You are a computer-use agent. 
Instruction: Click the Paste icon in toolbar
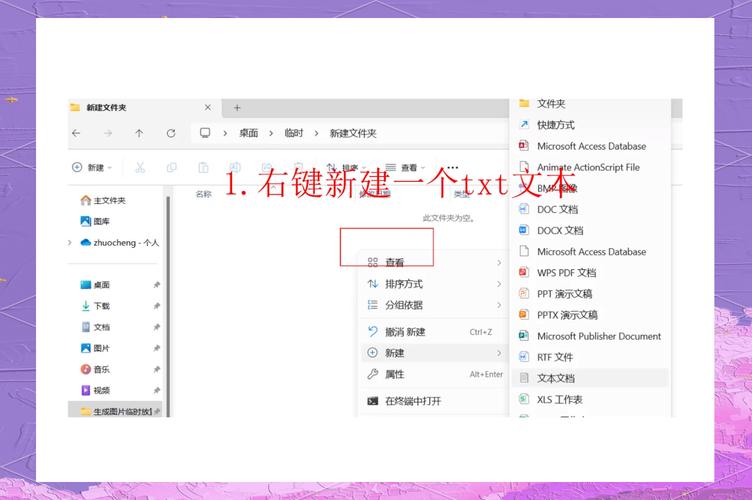203,167
